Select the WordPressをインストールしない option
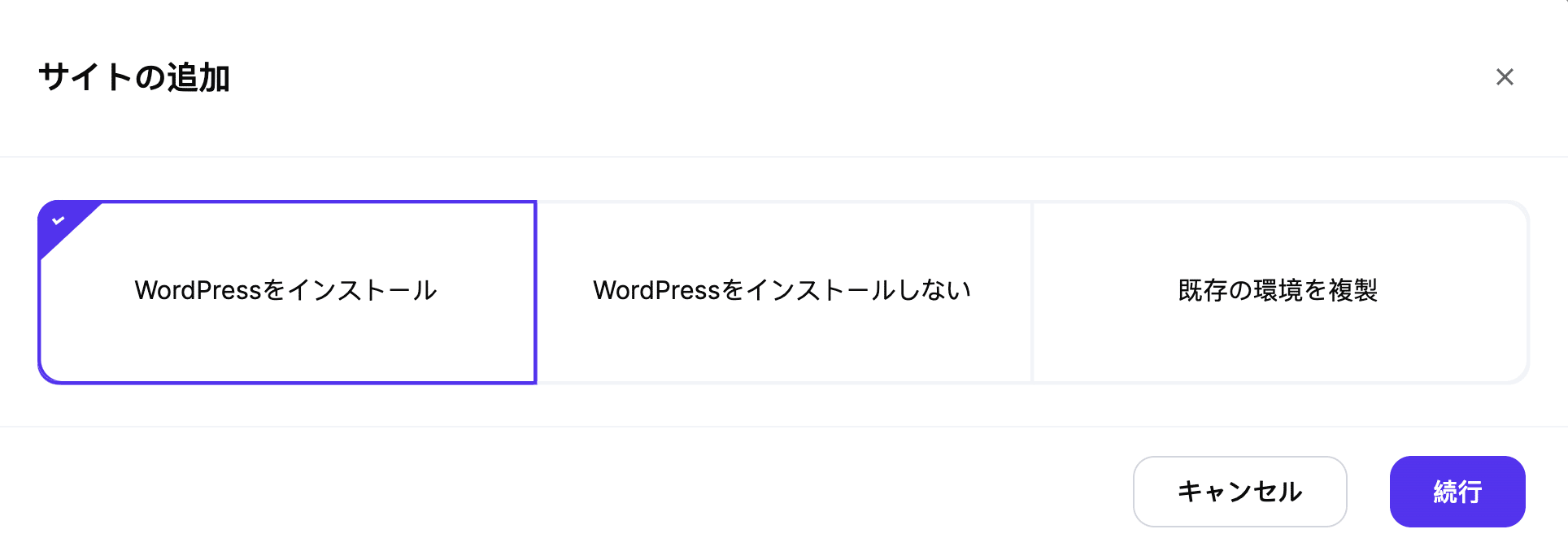 coord(783,290)
